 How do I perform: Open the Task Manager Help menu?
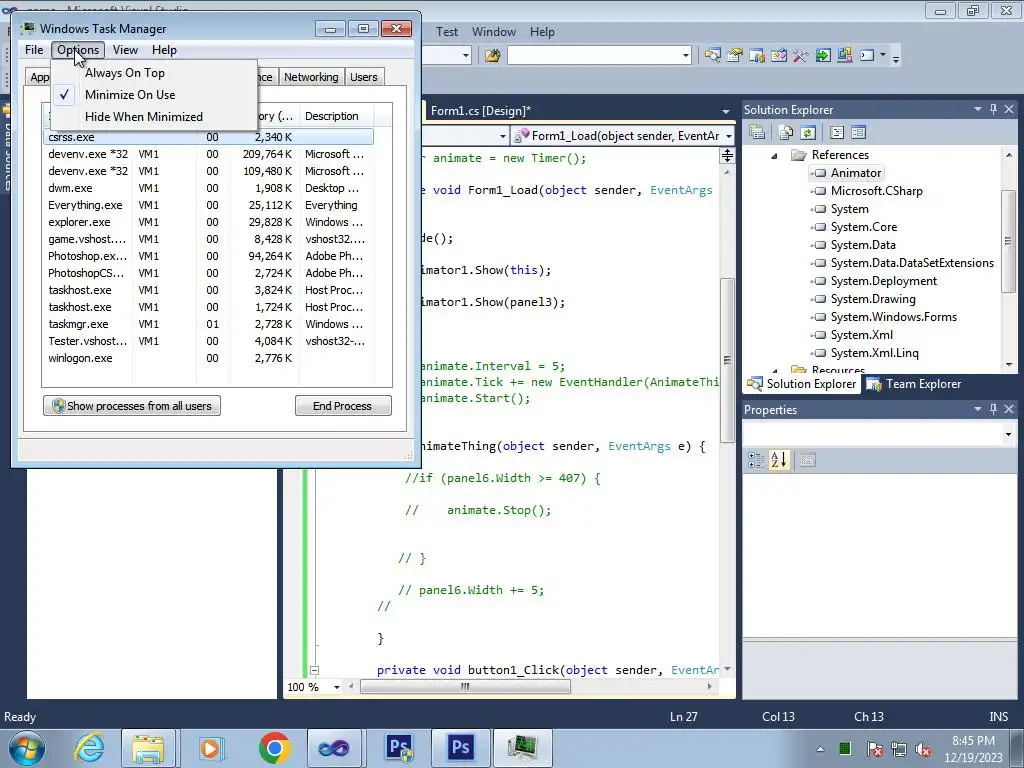(x=164, y=50)
